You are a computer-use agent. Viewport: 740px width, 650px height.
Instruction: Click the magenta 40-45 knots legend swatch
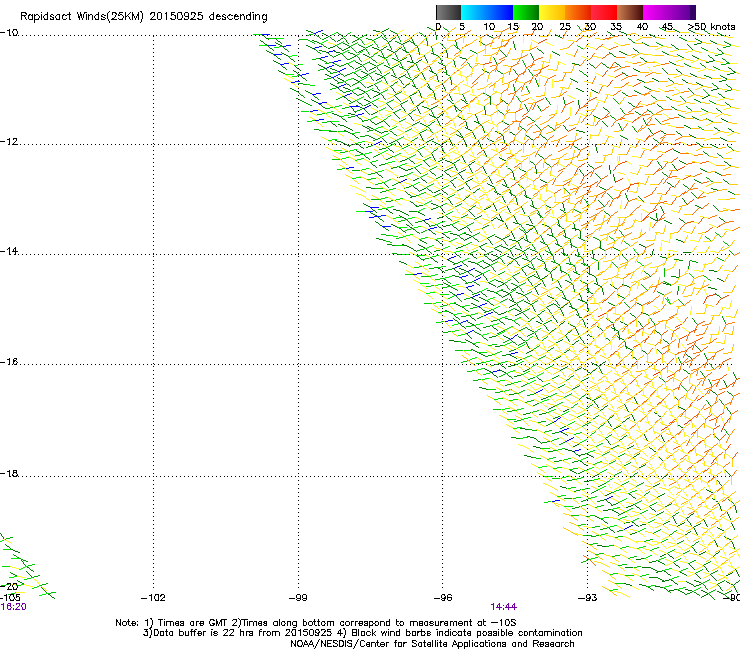pyautogui.click(x=656, y=12)
